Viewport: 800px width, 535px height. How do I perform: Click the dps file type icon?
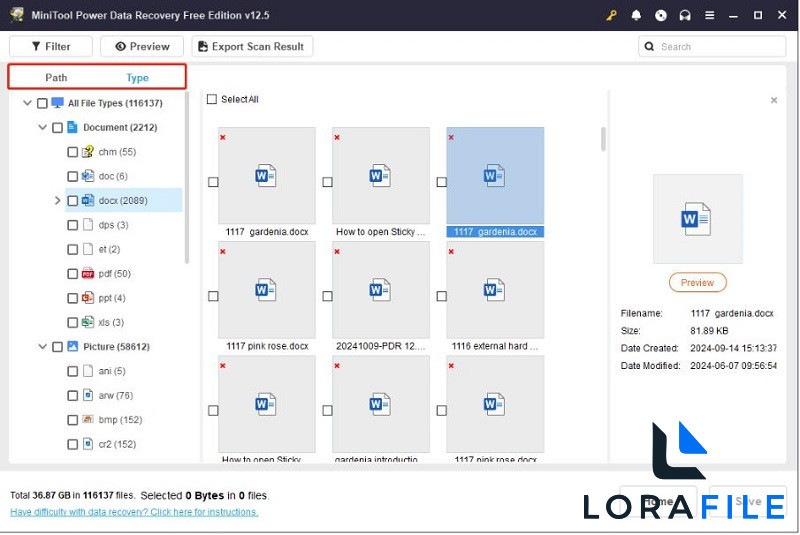(x=88, y=225)
